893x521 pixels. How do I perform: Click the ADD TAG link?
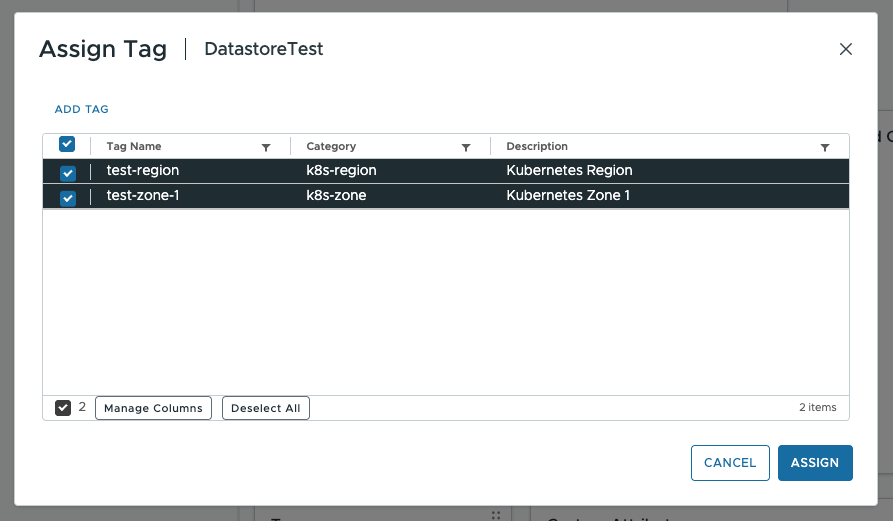[x=81, y=109]
